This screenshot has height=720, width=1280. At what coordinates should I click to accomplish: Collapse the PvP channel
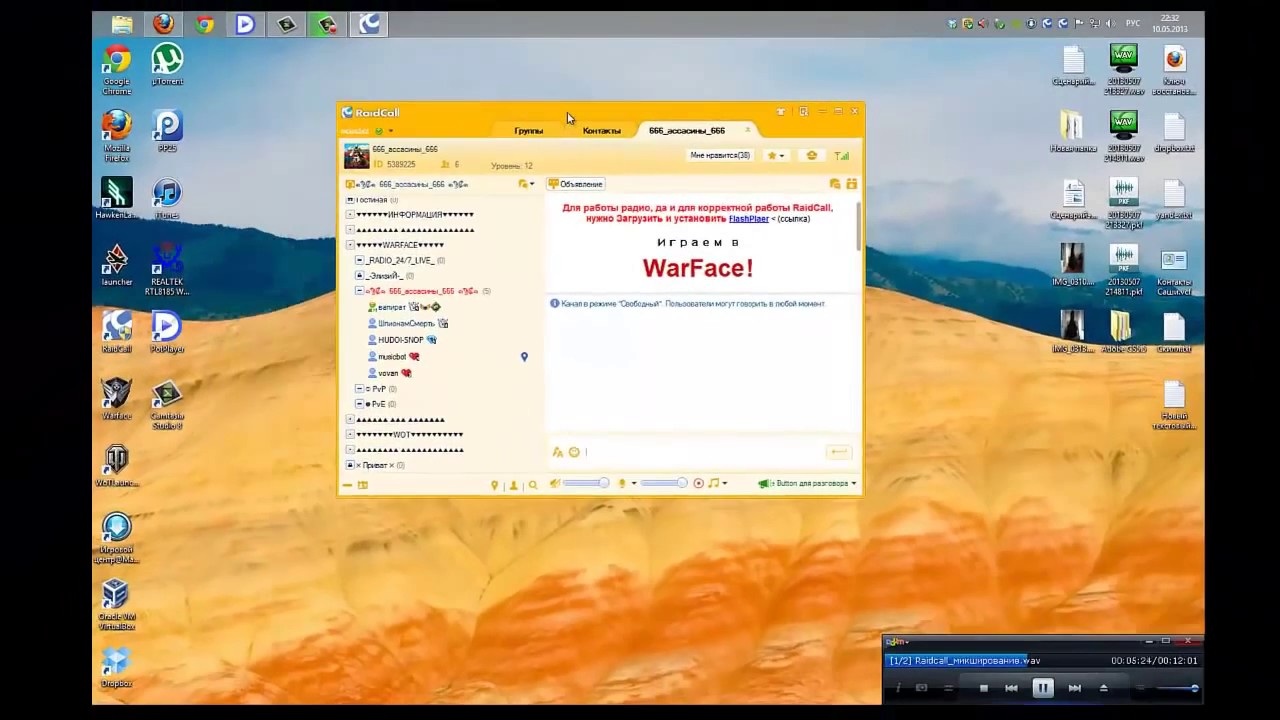[360, 388]
